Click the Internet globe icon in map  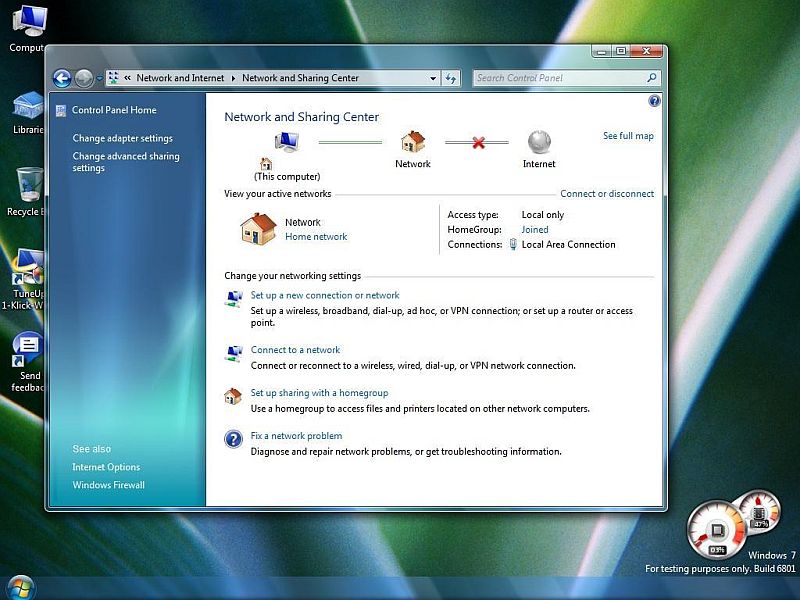539,141
